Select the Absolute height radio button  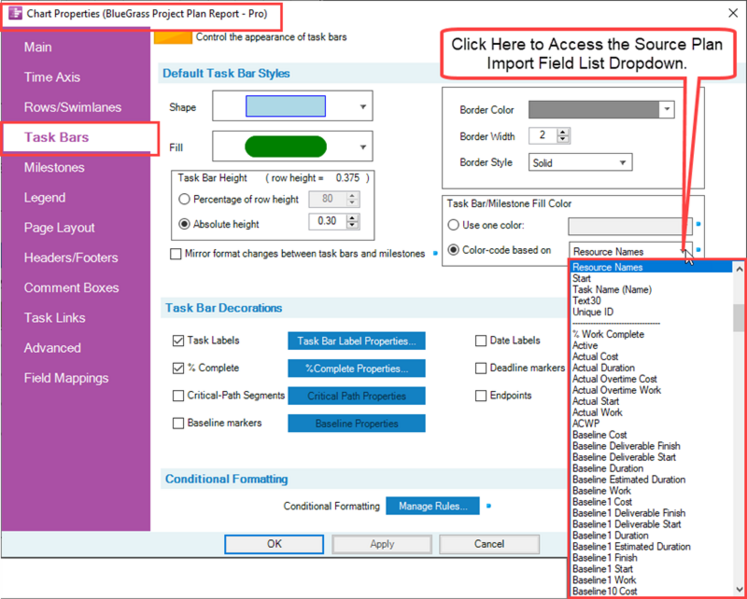coord(184,224)
